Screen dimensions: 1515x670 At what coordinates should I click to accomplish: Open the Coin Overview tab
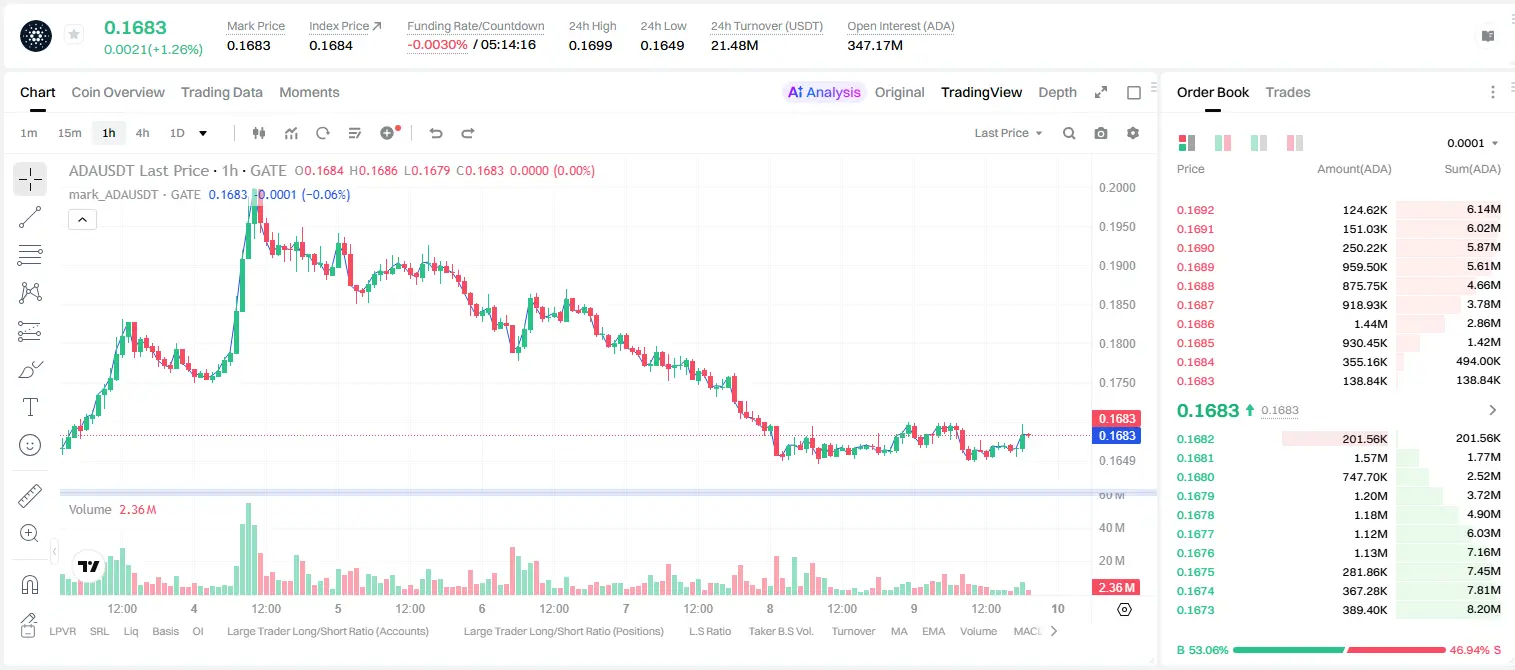[x=118, y=92]
